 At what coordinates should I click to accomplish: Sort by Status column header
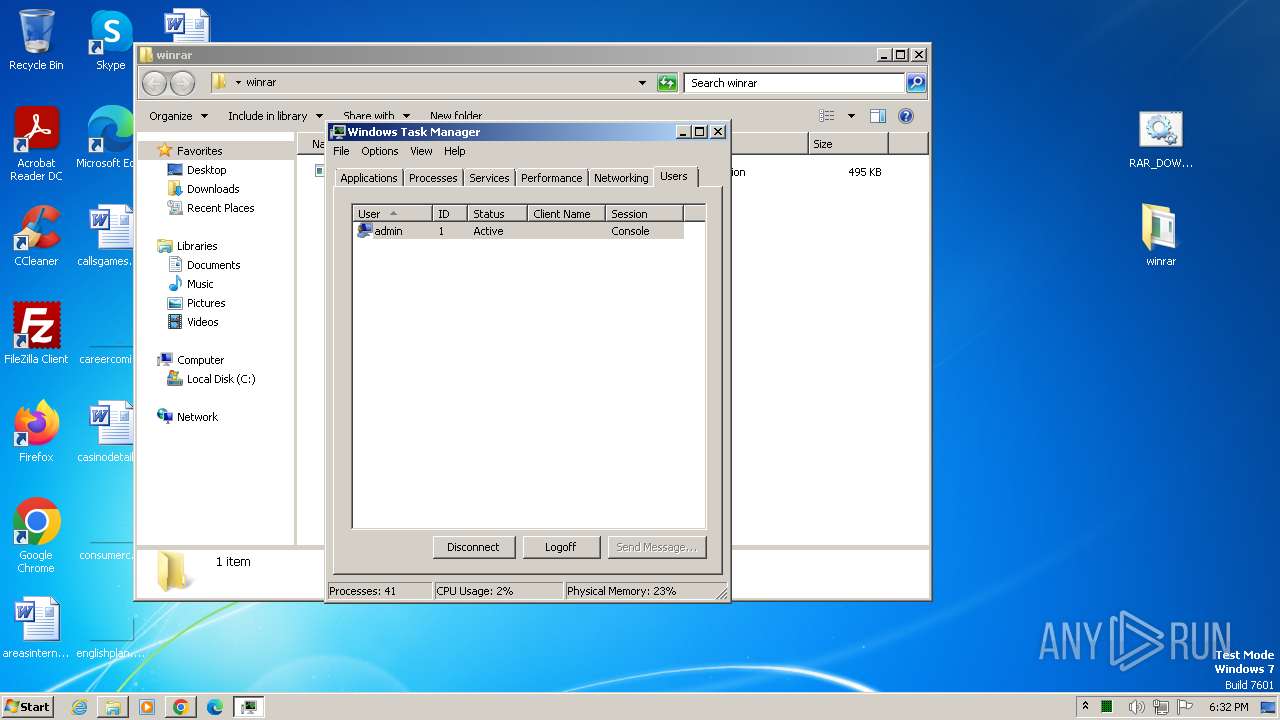497,213
